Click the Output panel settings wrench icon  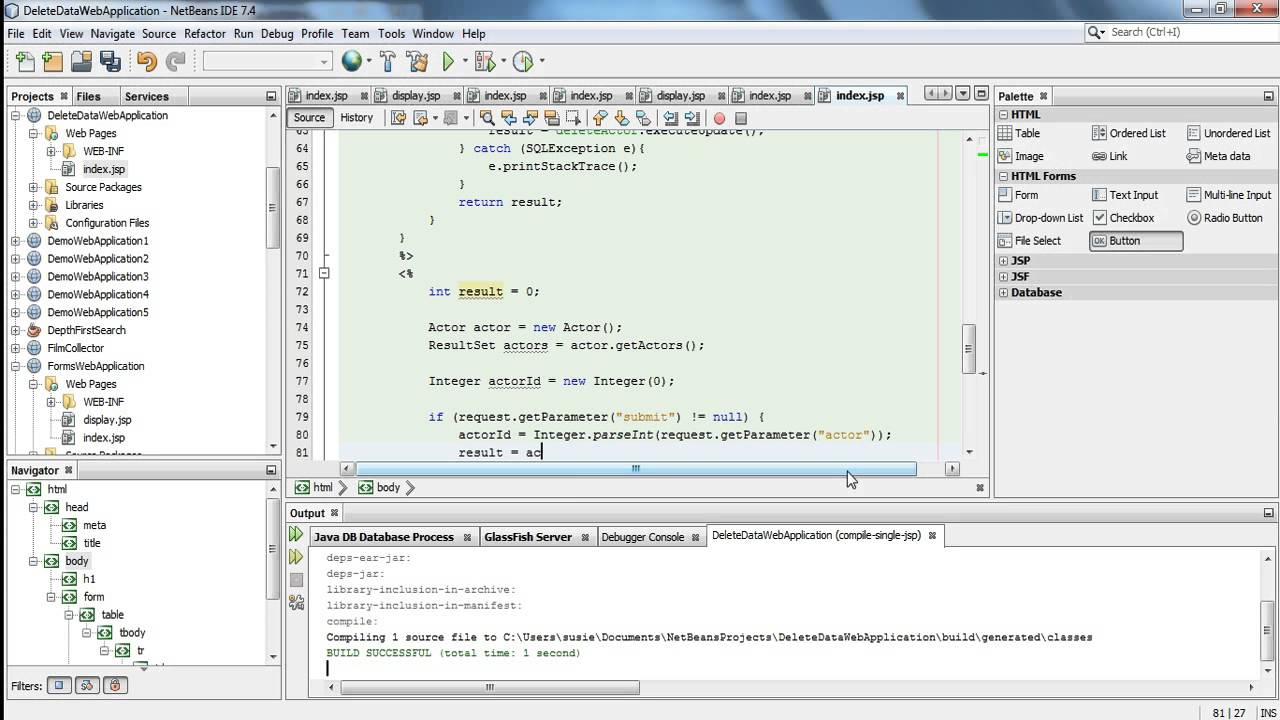296,602
